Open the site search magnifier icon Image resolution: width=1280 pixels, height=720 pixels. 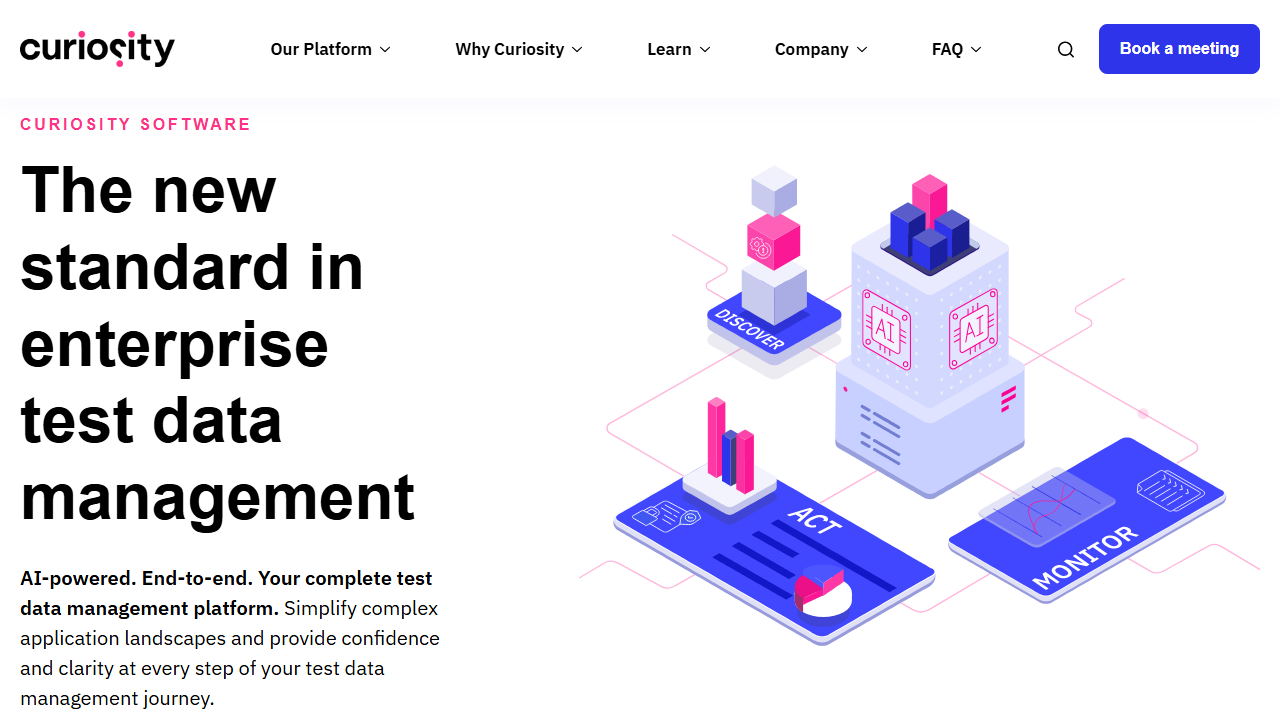pyautogui.click(x=1066, y=49)
